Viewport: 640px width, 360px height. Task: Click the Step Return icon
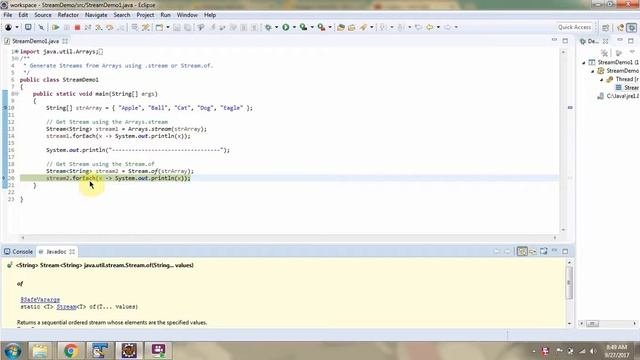[120, 27]
